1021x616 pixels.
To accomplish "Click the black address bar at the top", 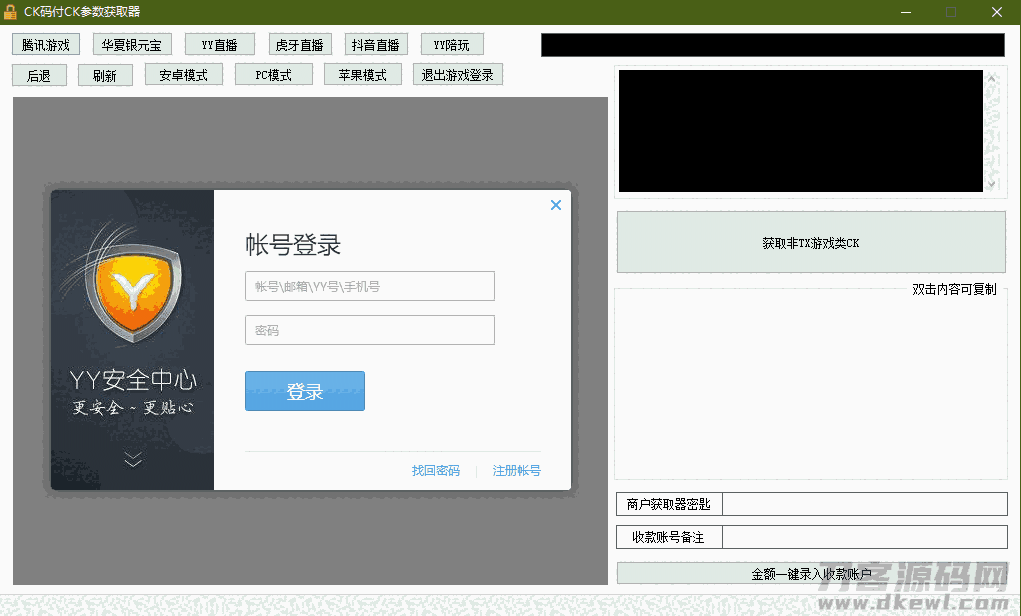I will [x=773, y=45].
